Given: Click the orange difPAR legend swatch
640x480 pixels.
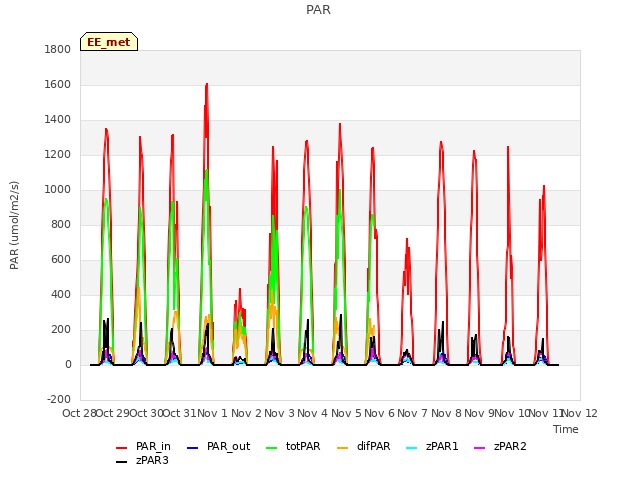Looking at the screenshot, I should click(343, 448).
